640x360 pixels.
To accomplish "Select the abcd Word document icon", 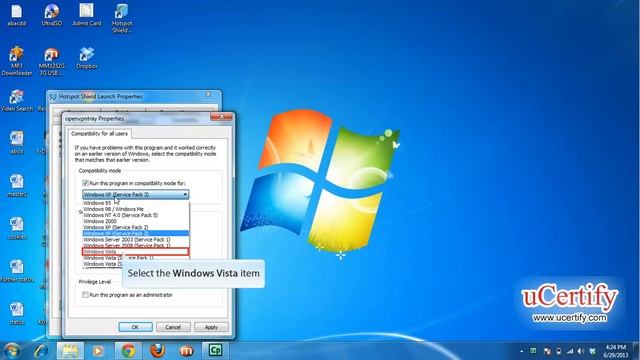I will click(17, 143).
